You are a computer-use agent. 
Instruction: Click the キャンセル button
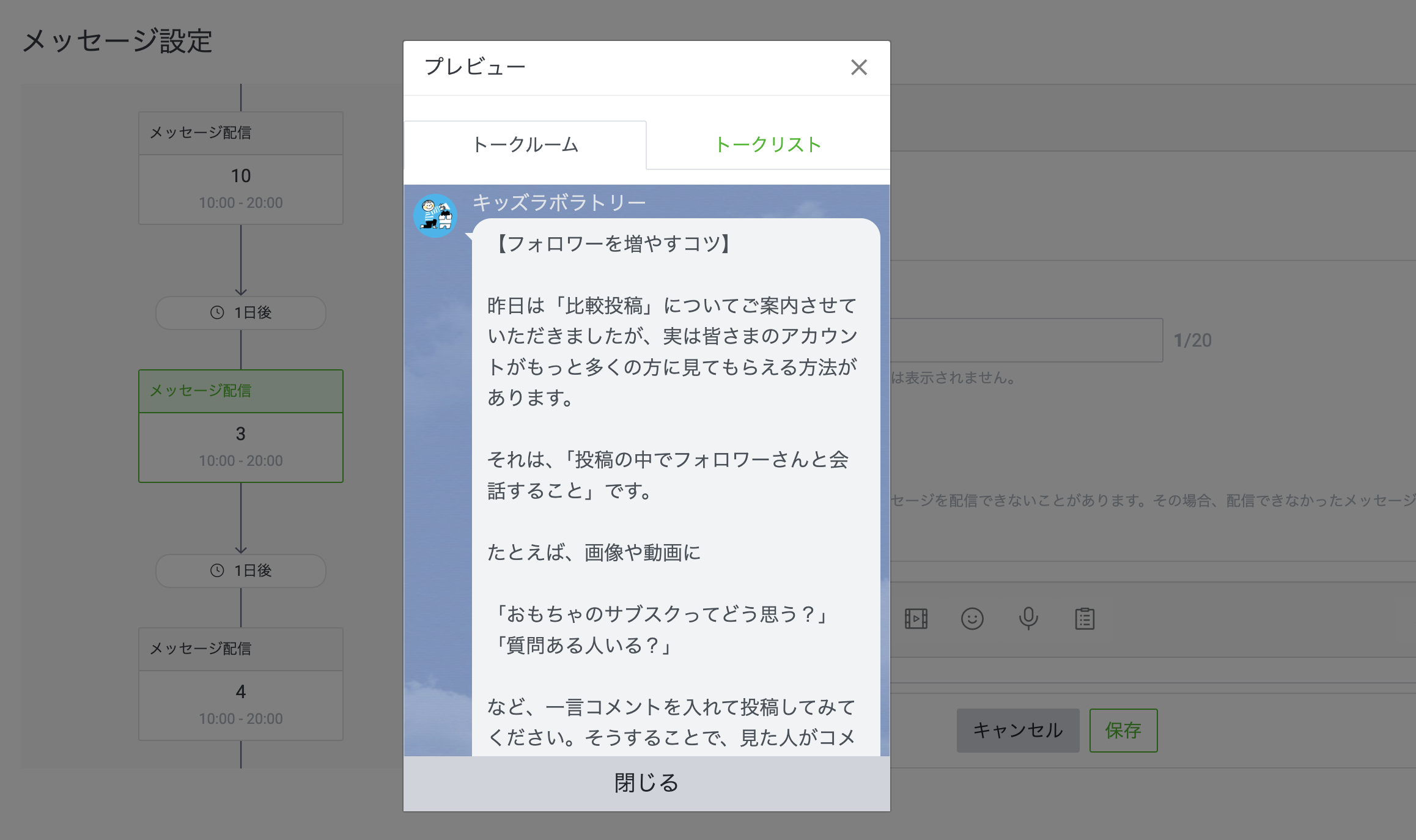[x=1018, y=730]
